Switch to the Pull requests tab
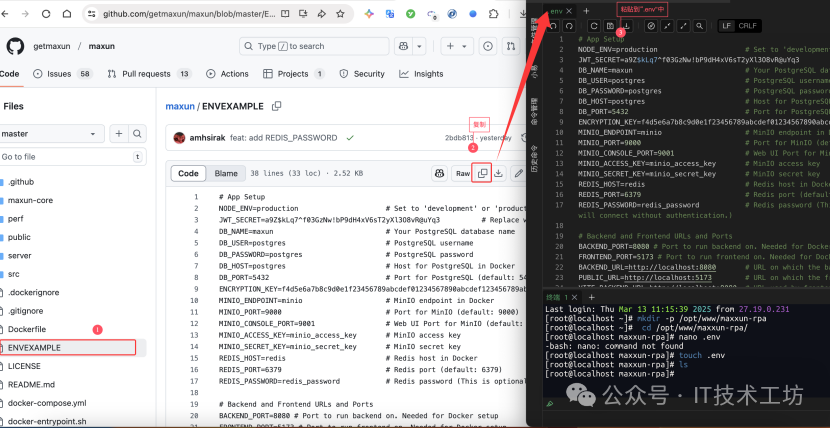This screenshot has width=830, height=428. click(149, 74)
